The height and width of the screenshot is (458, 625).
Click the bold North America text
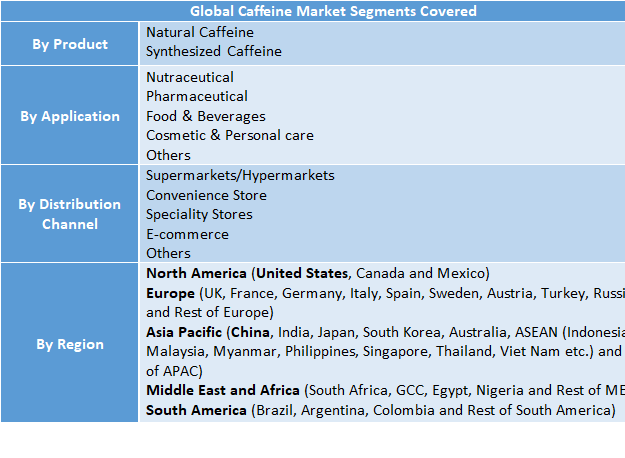coord(197,273)
